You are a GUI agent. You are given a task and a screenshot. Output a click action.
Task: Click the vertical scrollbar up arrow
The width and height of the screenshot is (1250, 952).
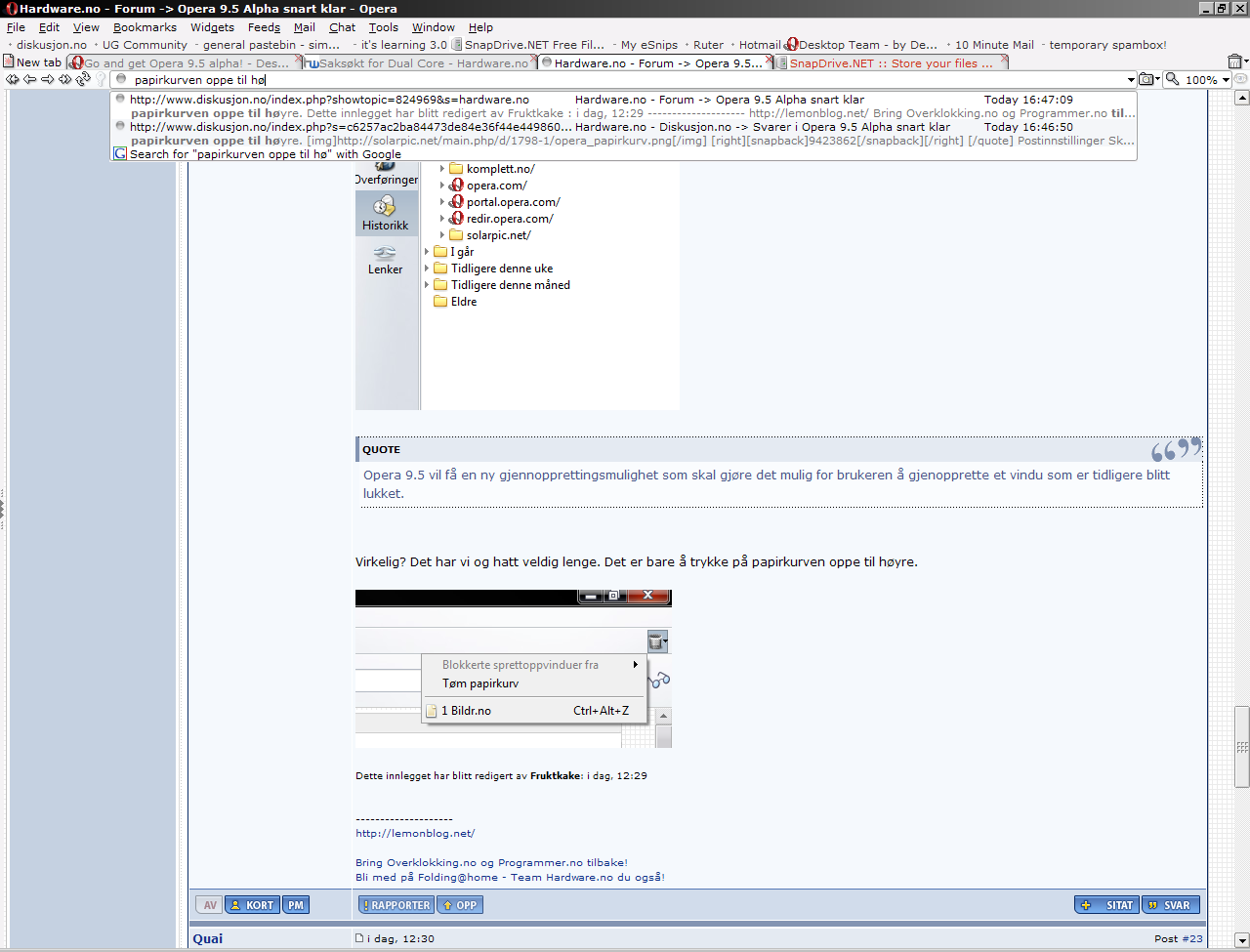point(1242,98)
